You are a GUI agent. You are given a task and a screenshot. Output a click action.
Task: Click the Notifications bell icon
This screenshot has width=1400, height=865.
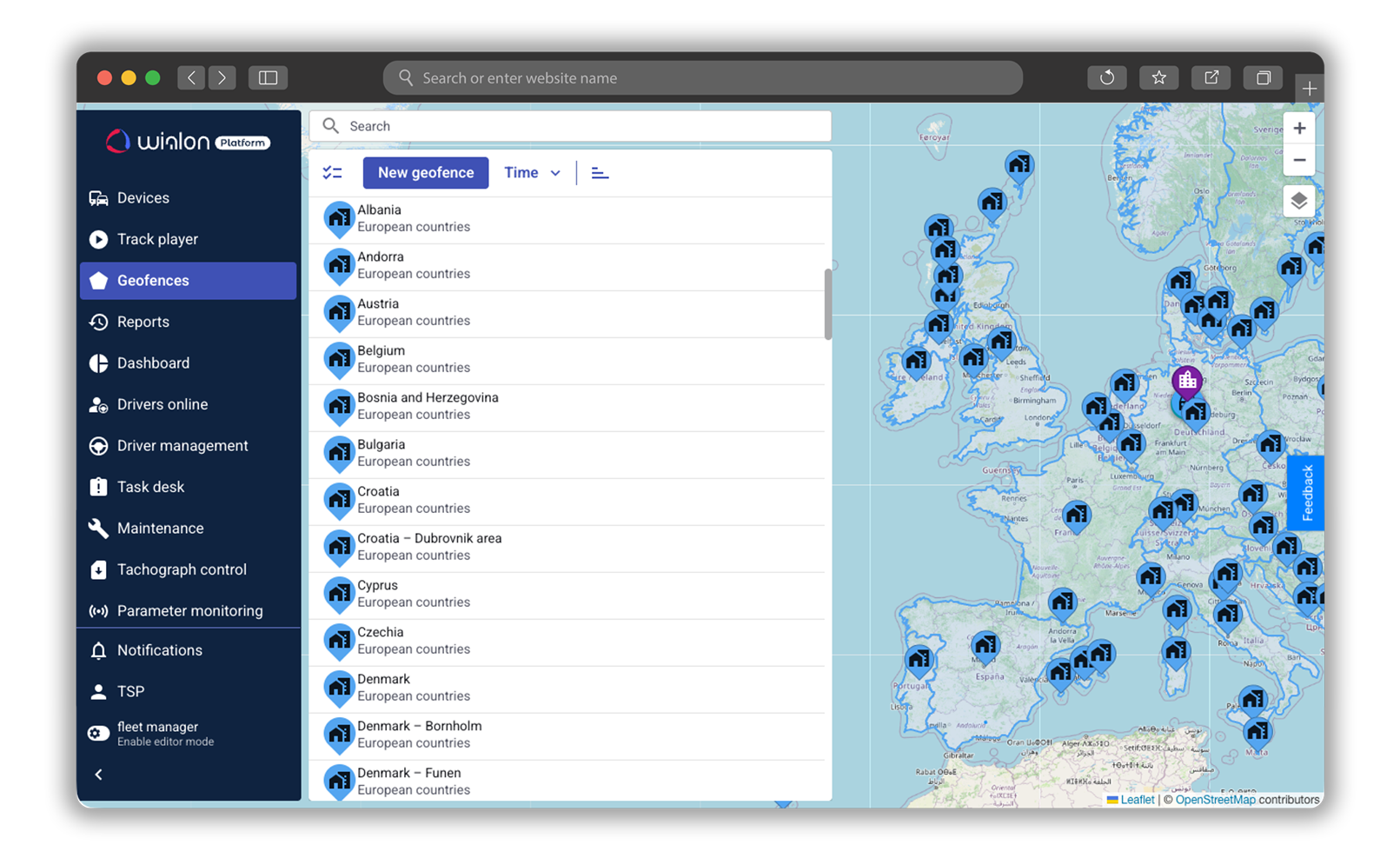pos(98,650)
